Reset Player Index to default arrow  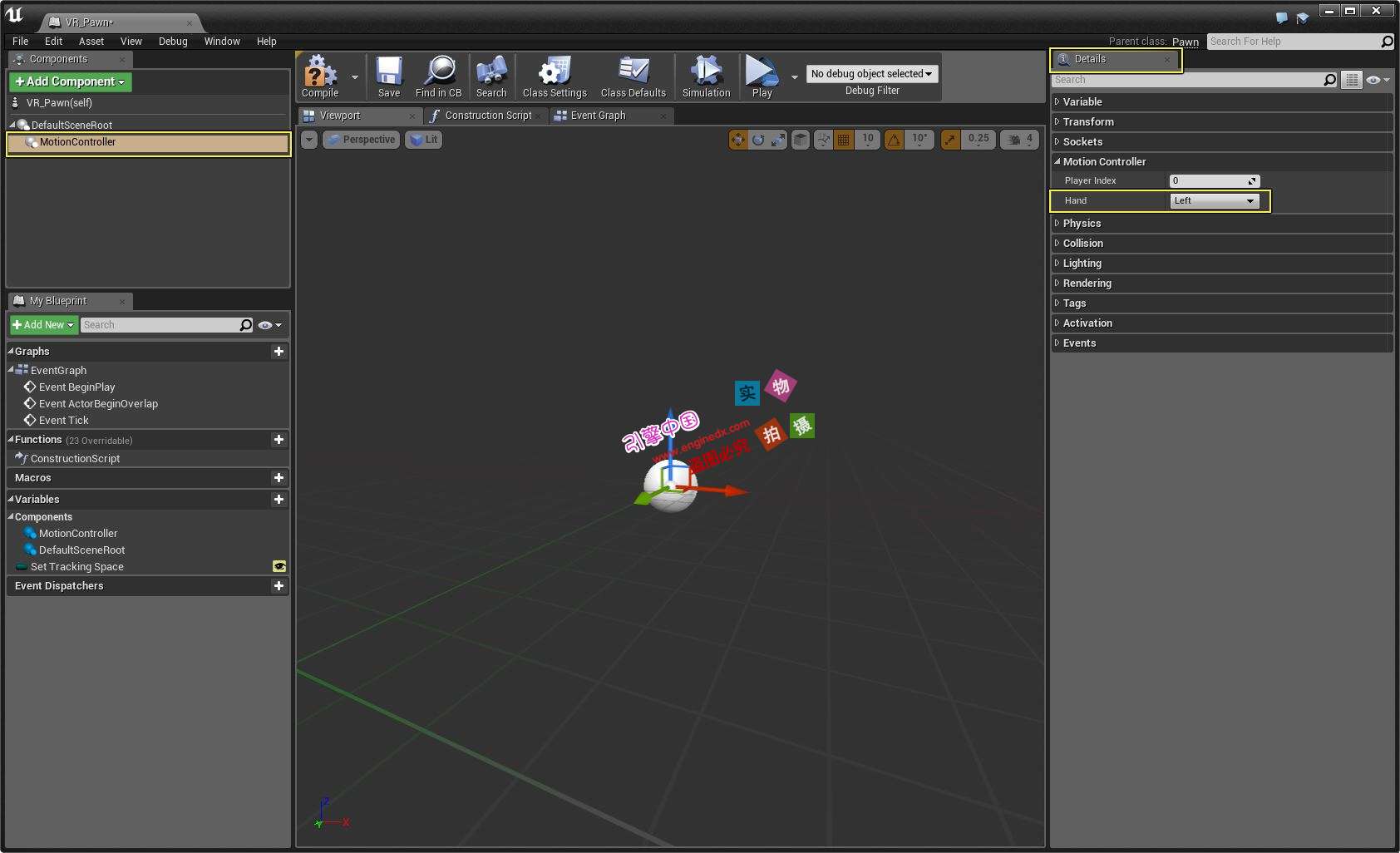[1252, 181]
